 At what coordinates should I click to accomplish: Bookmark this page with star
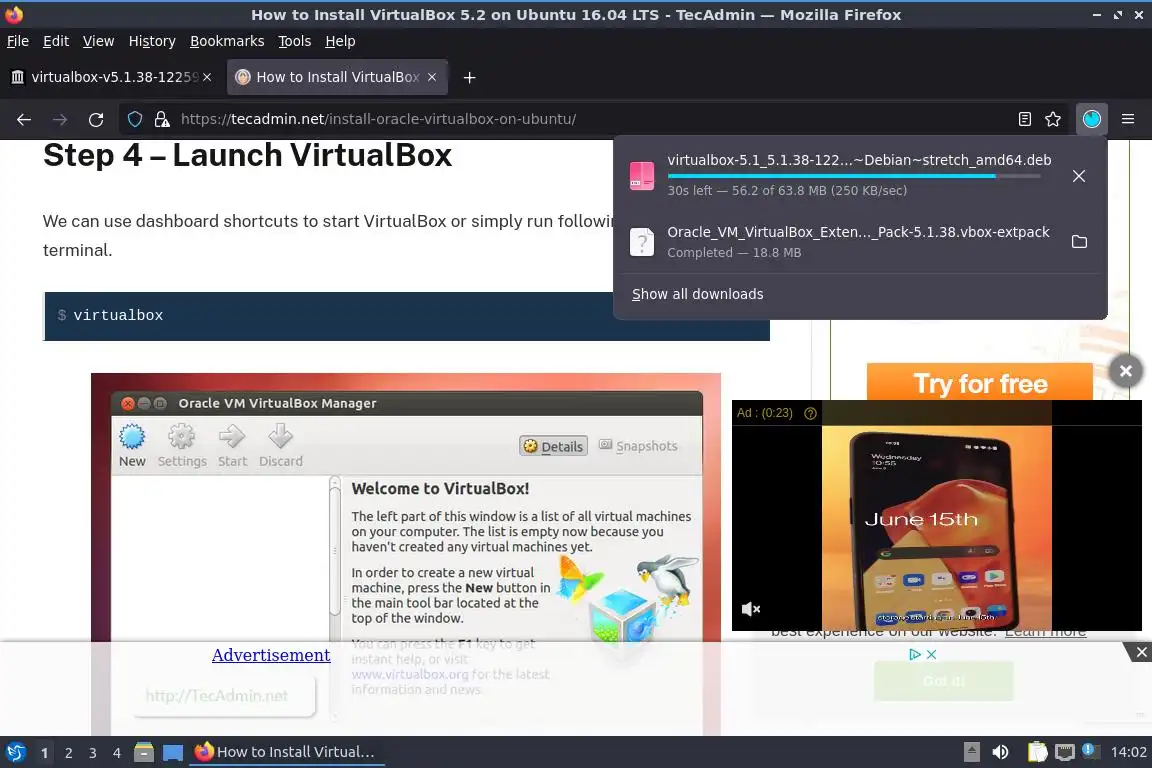tap(1053, 119)
